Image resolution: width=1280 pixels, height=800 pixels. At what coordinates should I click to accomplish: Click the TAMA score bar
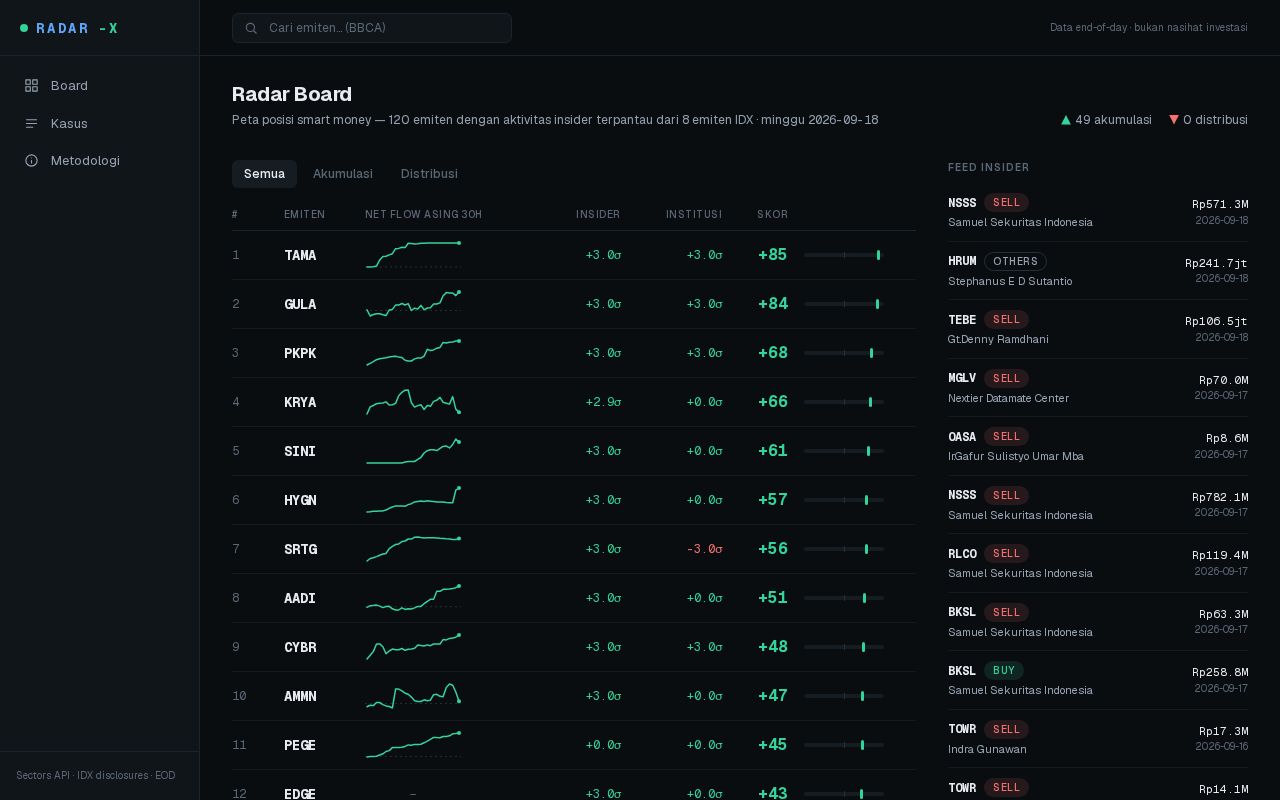[x=844, y=255]
